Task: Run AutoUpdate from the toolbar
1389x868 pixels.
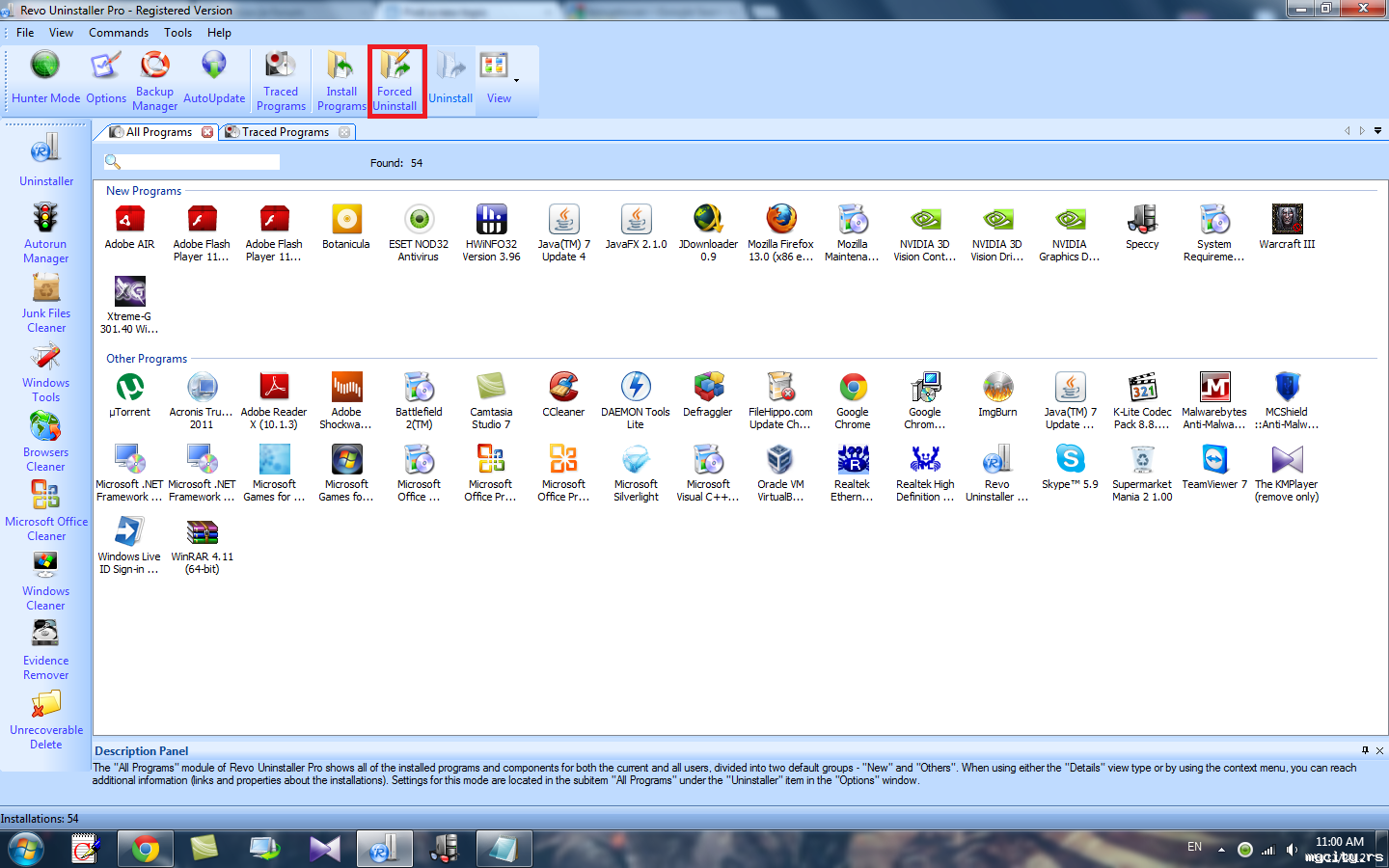Action: (214, 78)
